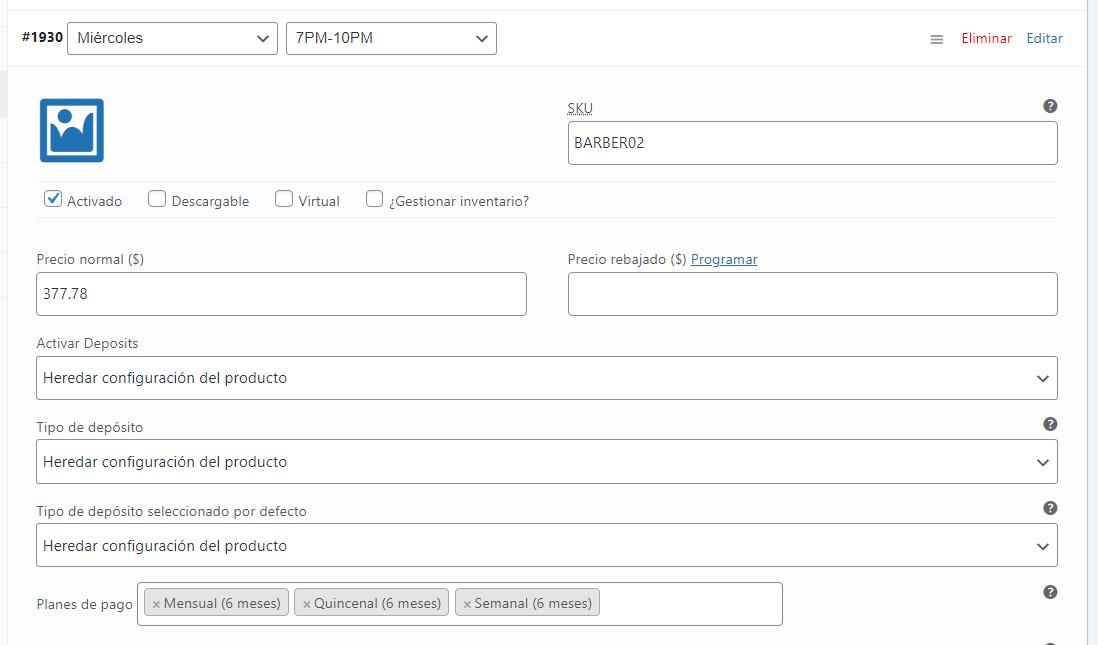
Task: Click the variation image placeholder icon
Action: 72,130
